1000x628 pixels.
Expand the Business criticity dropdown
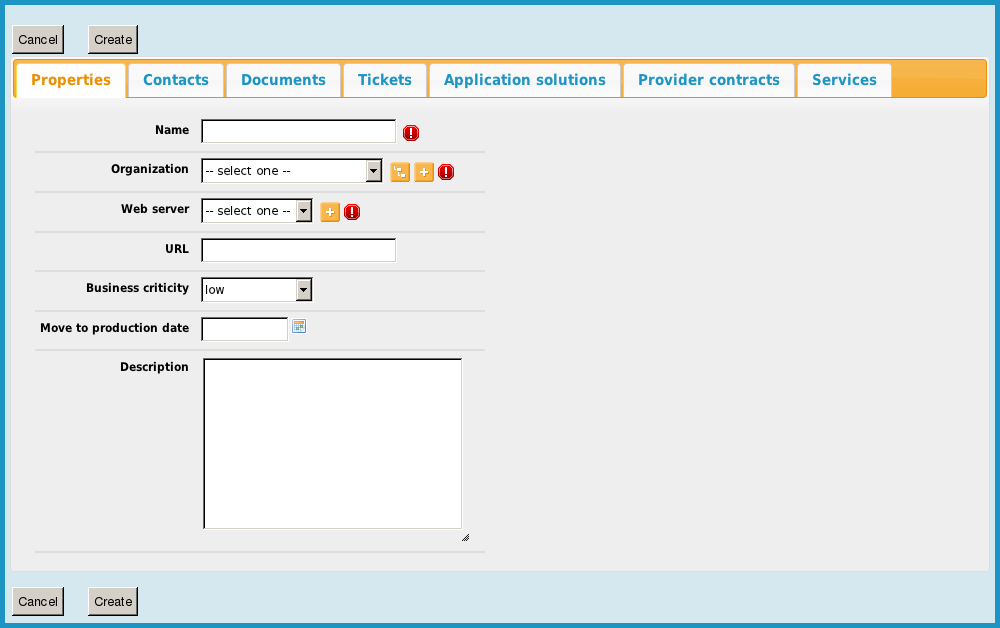coord(257,290)
